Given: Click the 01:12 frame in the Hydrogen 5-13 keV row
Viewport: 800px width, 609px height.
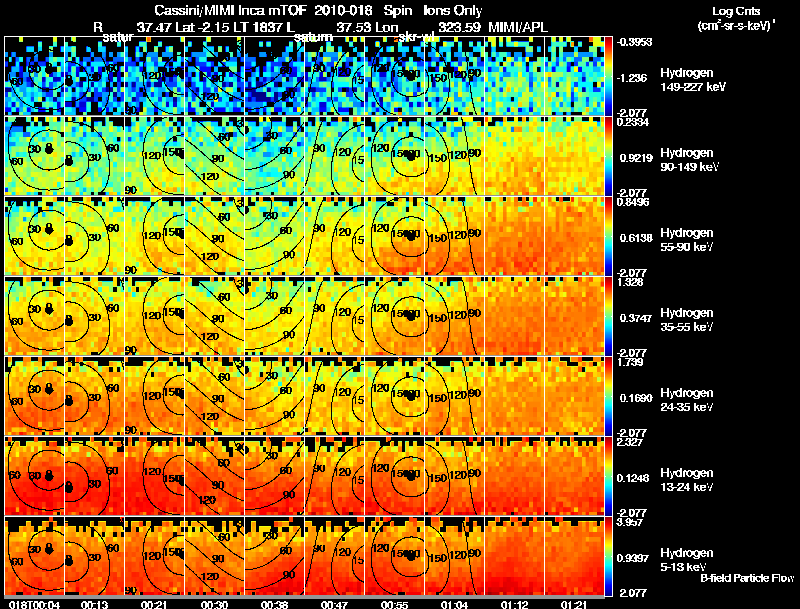Looking at the screenshot, I should click(x=514, y=556).
